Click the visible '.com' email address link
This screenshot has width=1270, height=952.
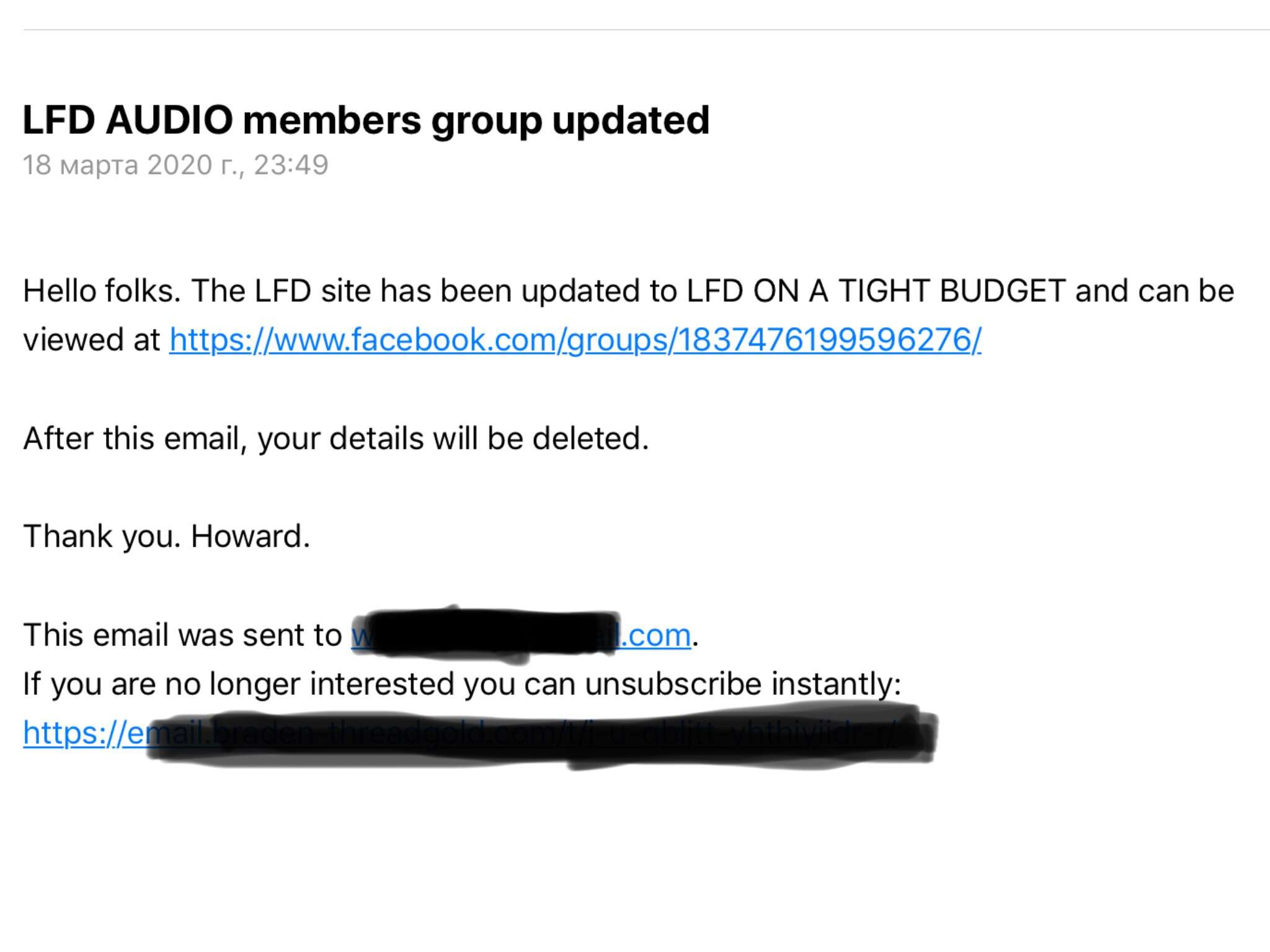656,635
